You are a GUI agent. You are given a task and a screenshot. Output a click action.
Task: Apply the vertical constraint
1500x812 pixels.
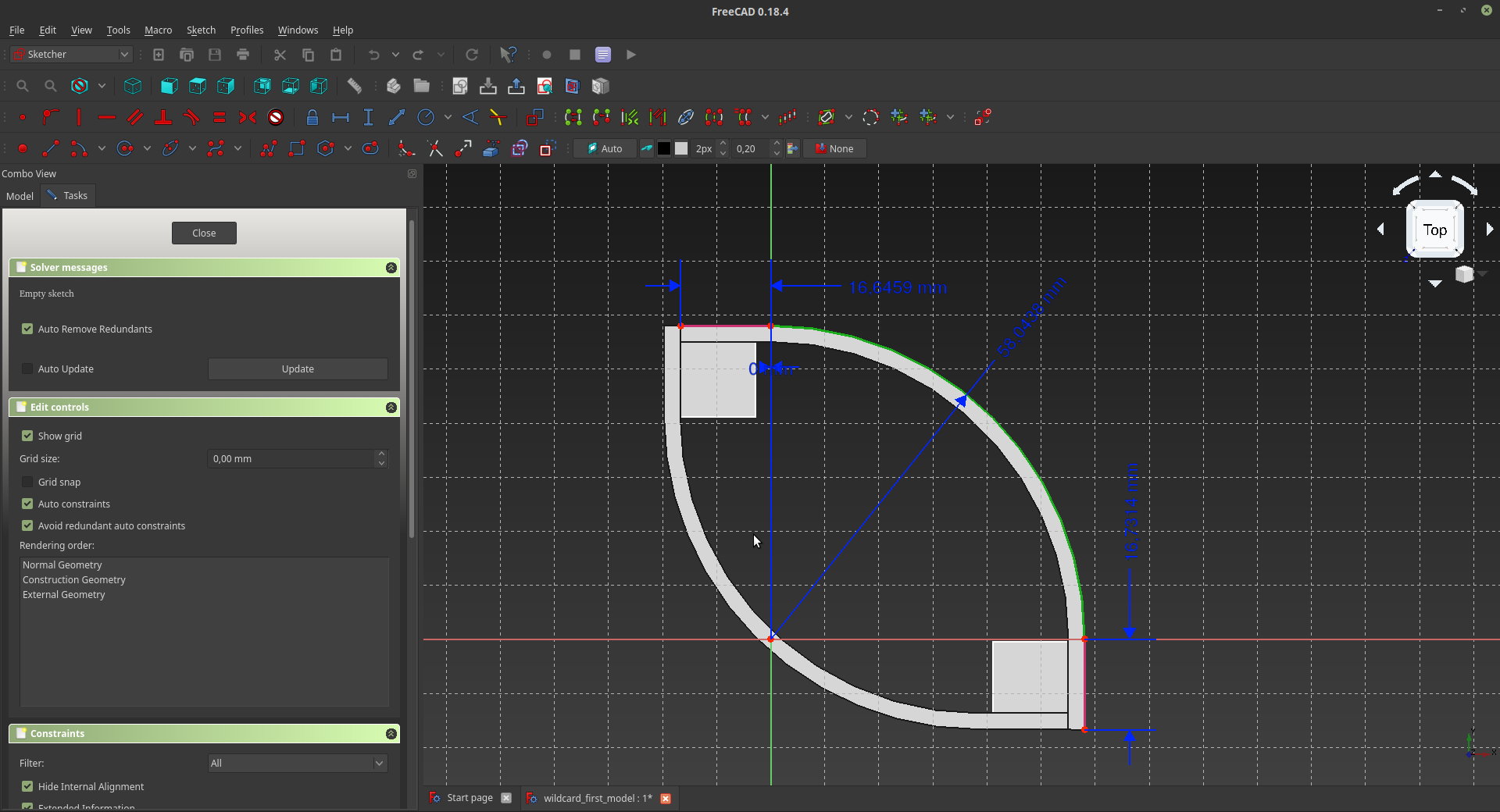point(79,117)
